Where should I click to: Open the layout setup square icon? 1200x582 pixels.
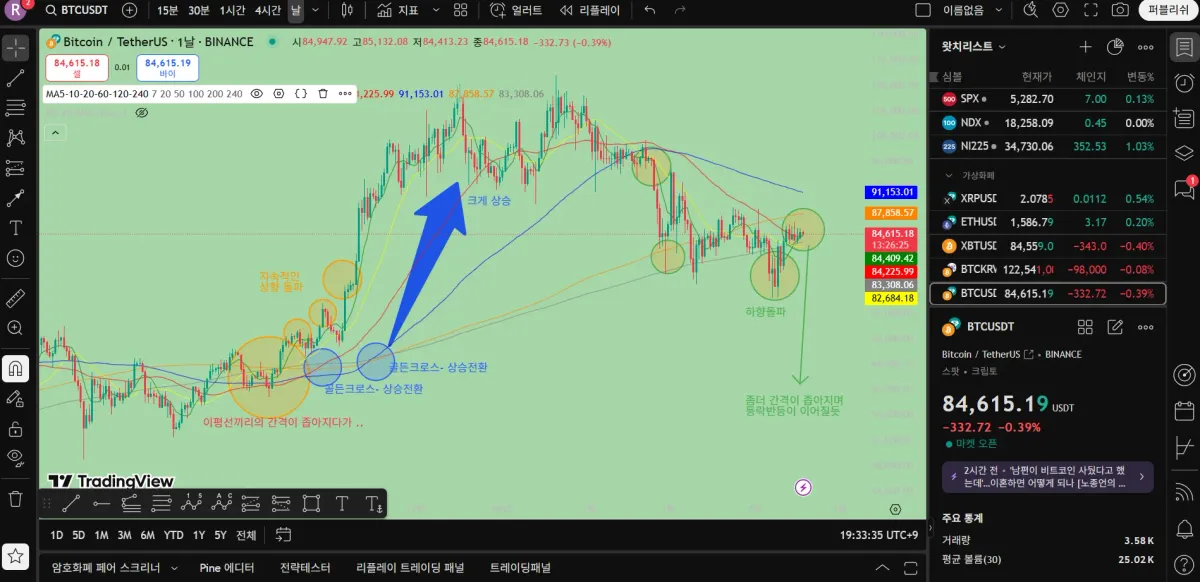[921, 10]
